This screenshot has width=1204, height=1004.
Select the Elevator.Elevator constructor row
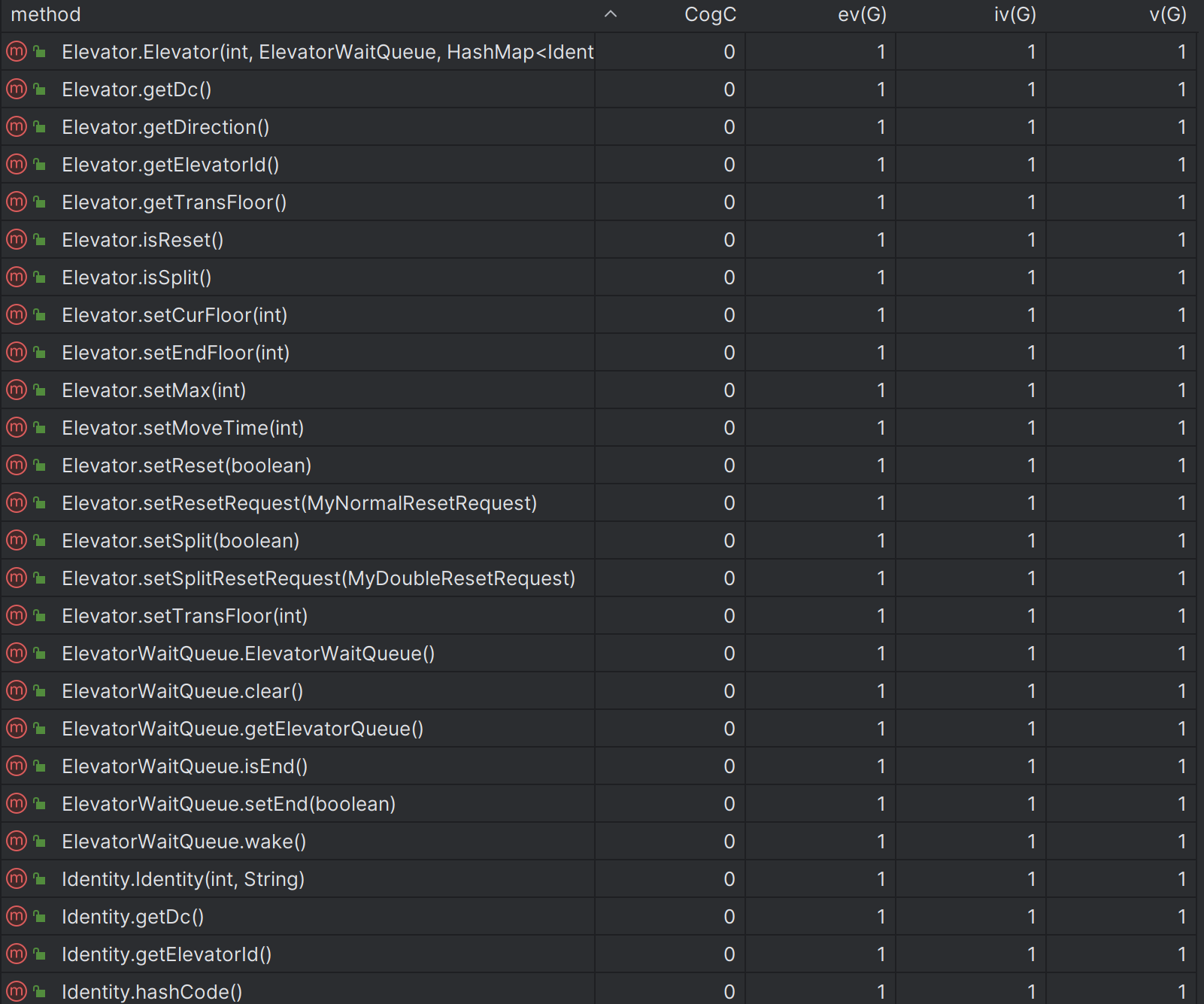coord(599,52)
